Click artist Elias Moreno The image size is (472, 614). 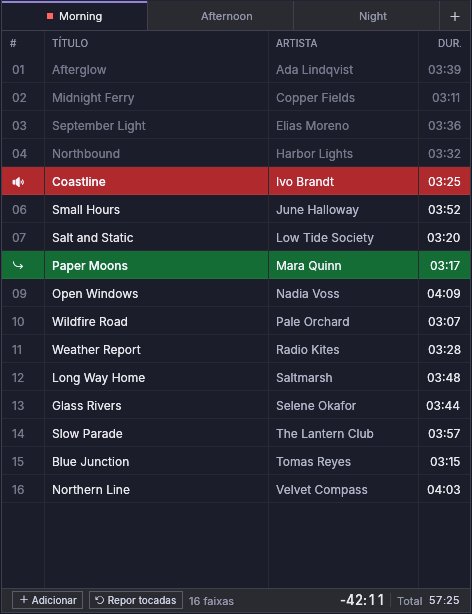[312, 126]
